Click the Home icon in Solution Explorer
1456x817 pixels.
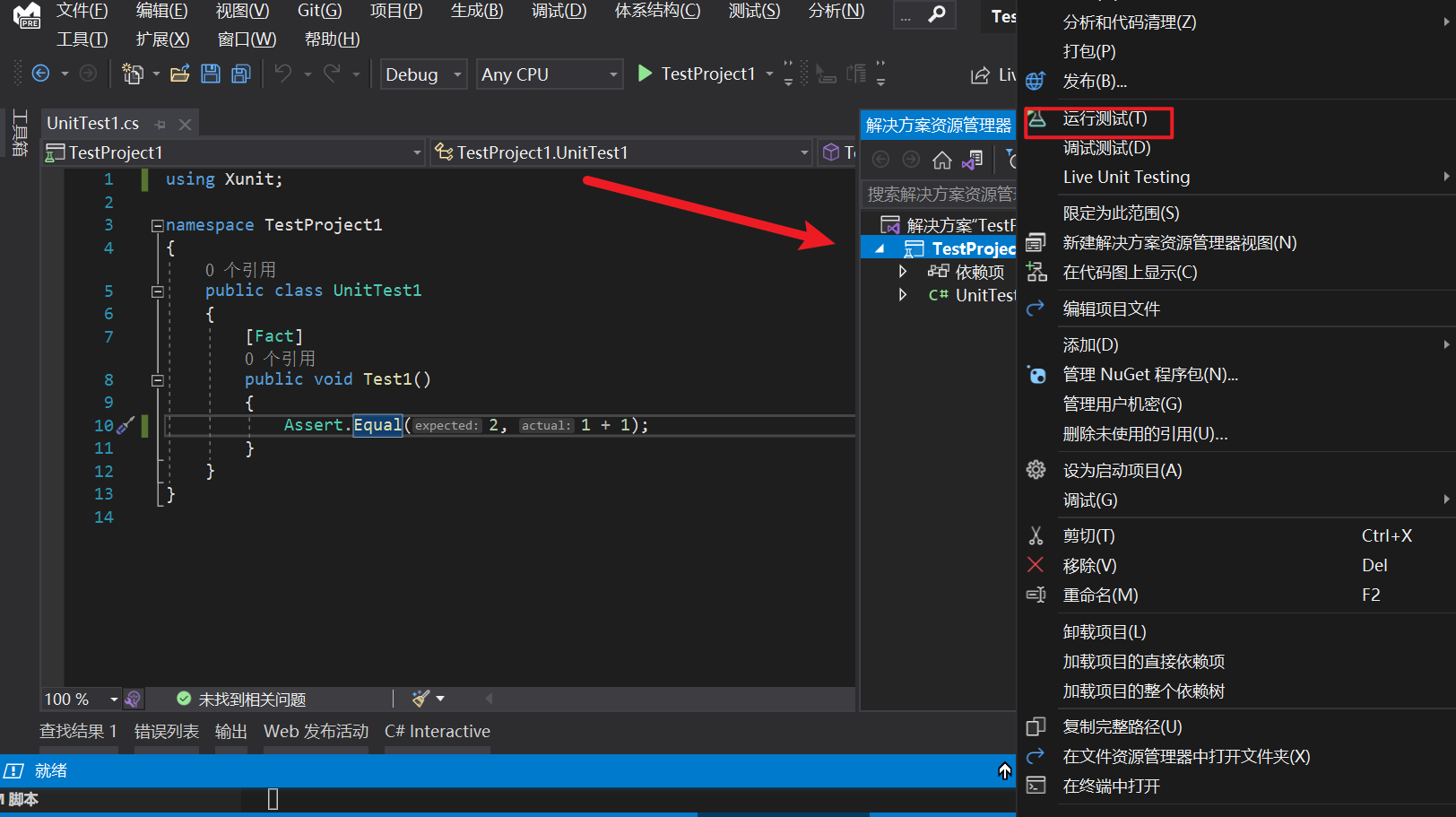coord(941,160)
